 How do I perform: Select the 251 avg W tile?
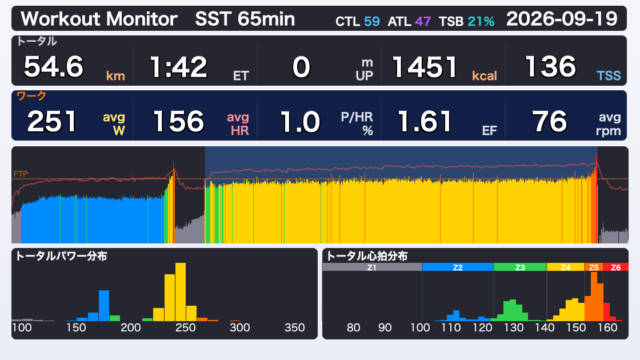(73, 121)
